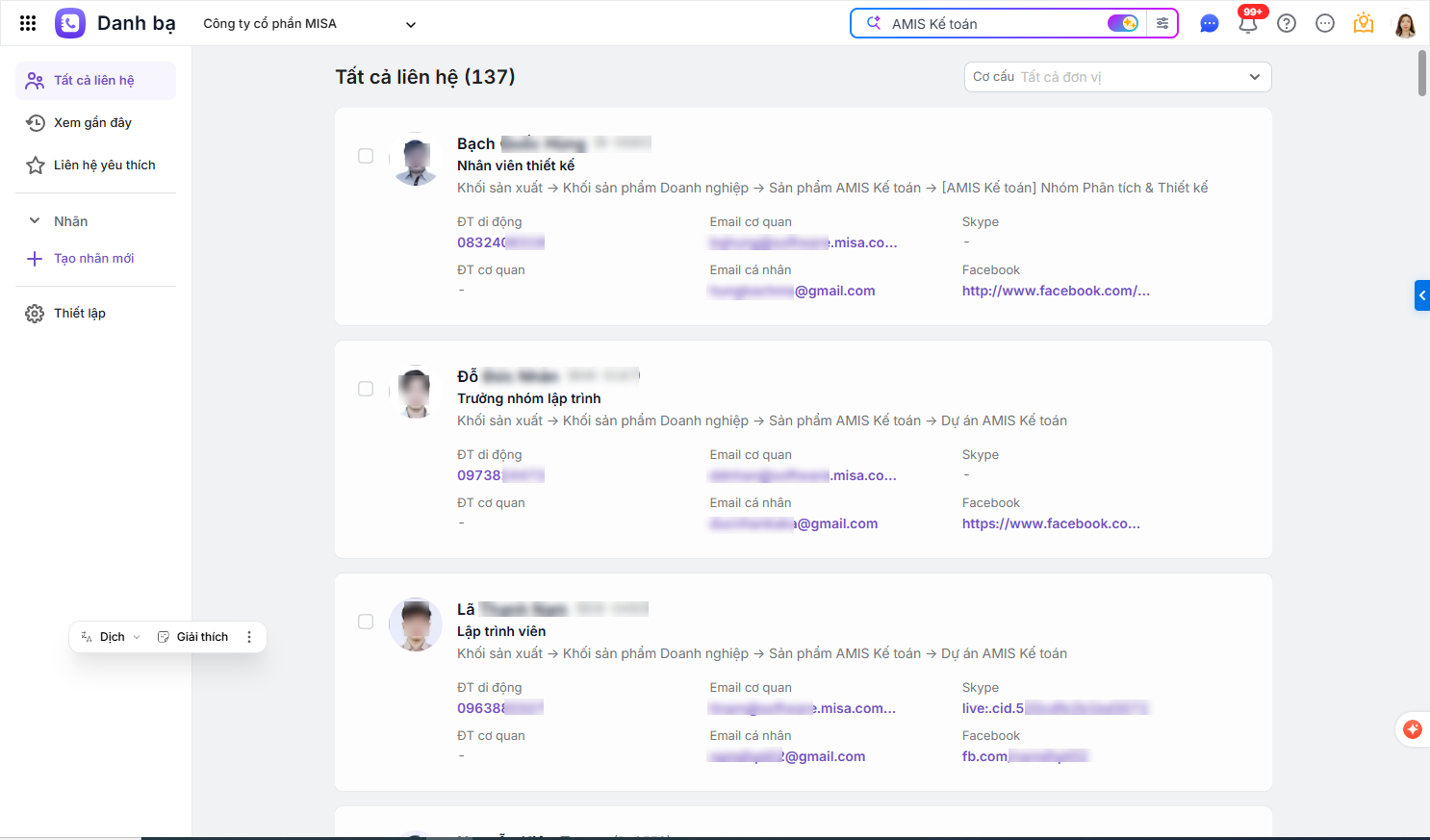Open the notifications bell

coord(1248,23)
